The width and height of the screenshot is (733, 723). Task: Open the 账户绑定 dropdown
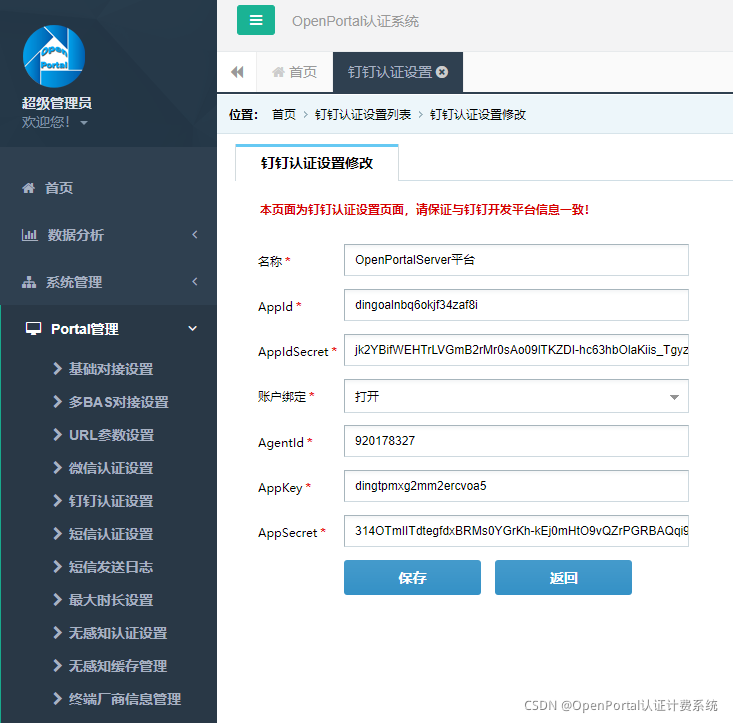tap(516, 396)
